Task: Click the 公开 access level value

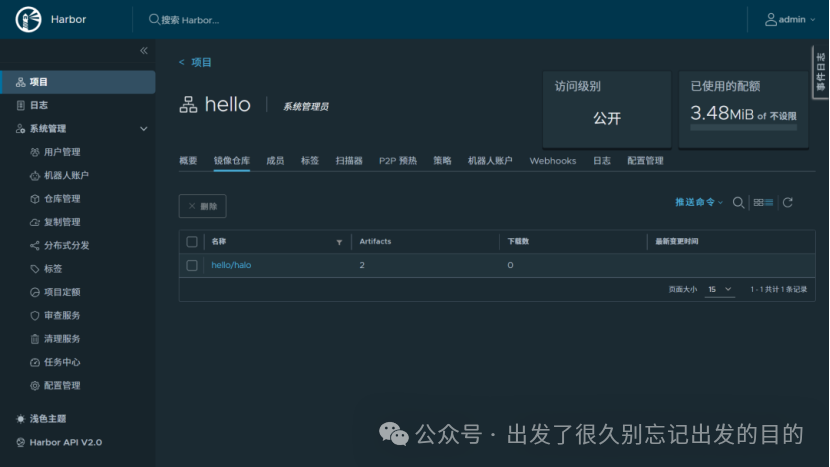Action: [607, 118]
